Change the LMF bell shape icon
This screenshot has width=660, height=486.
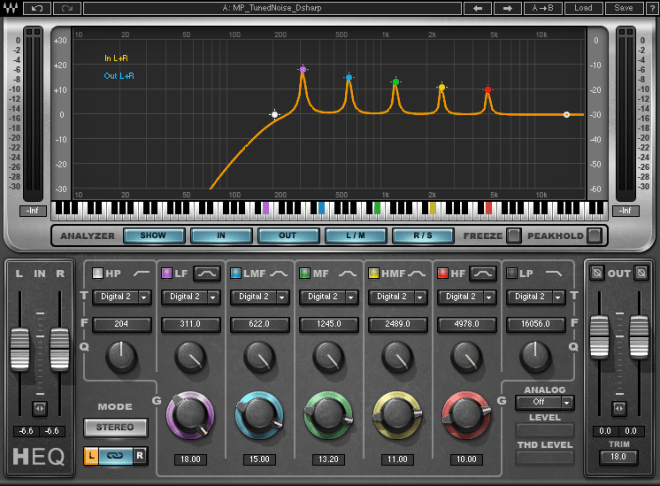[279, 274]
